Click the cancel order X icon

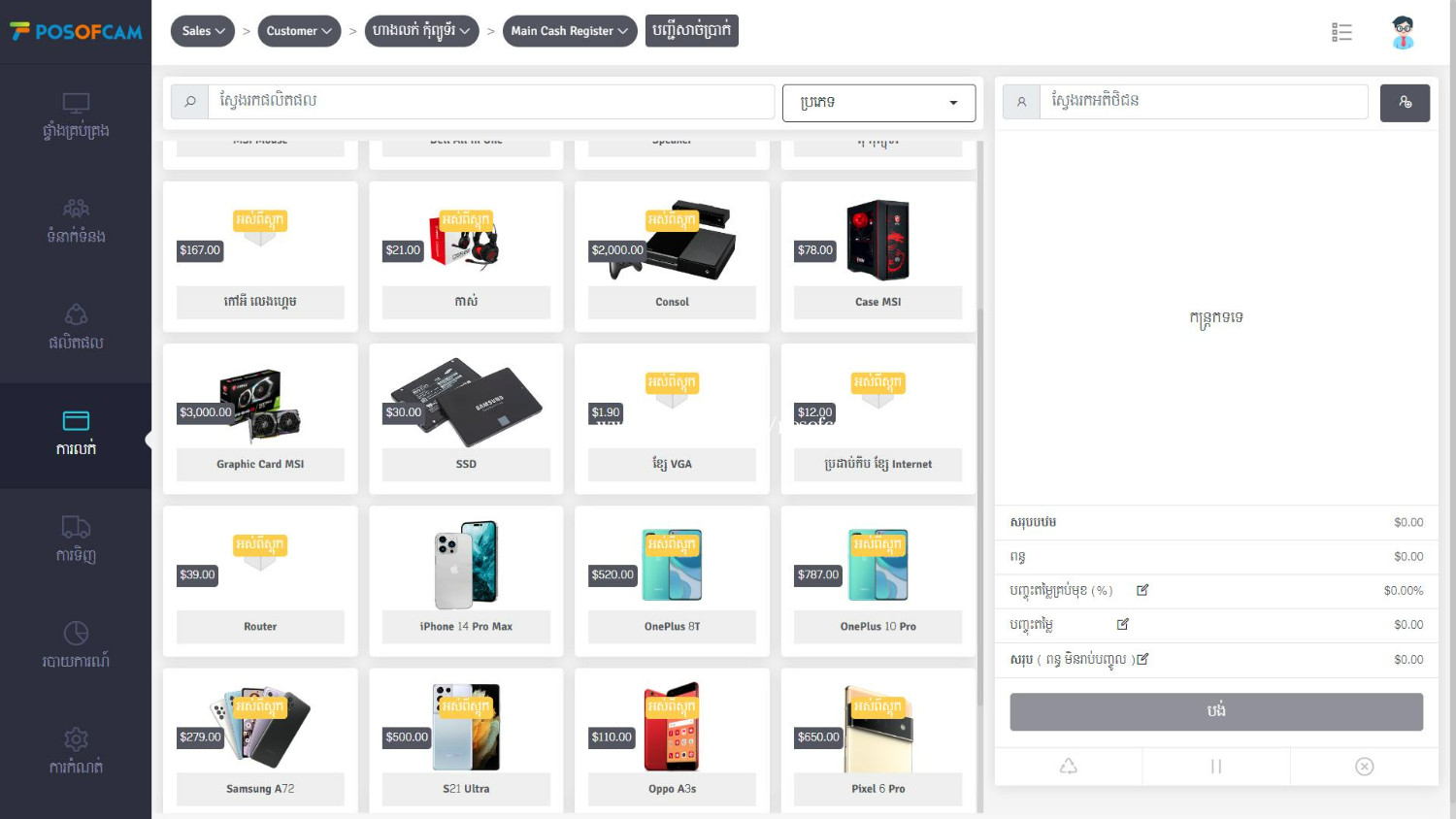click(1364, 767)
